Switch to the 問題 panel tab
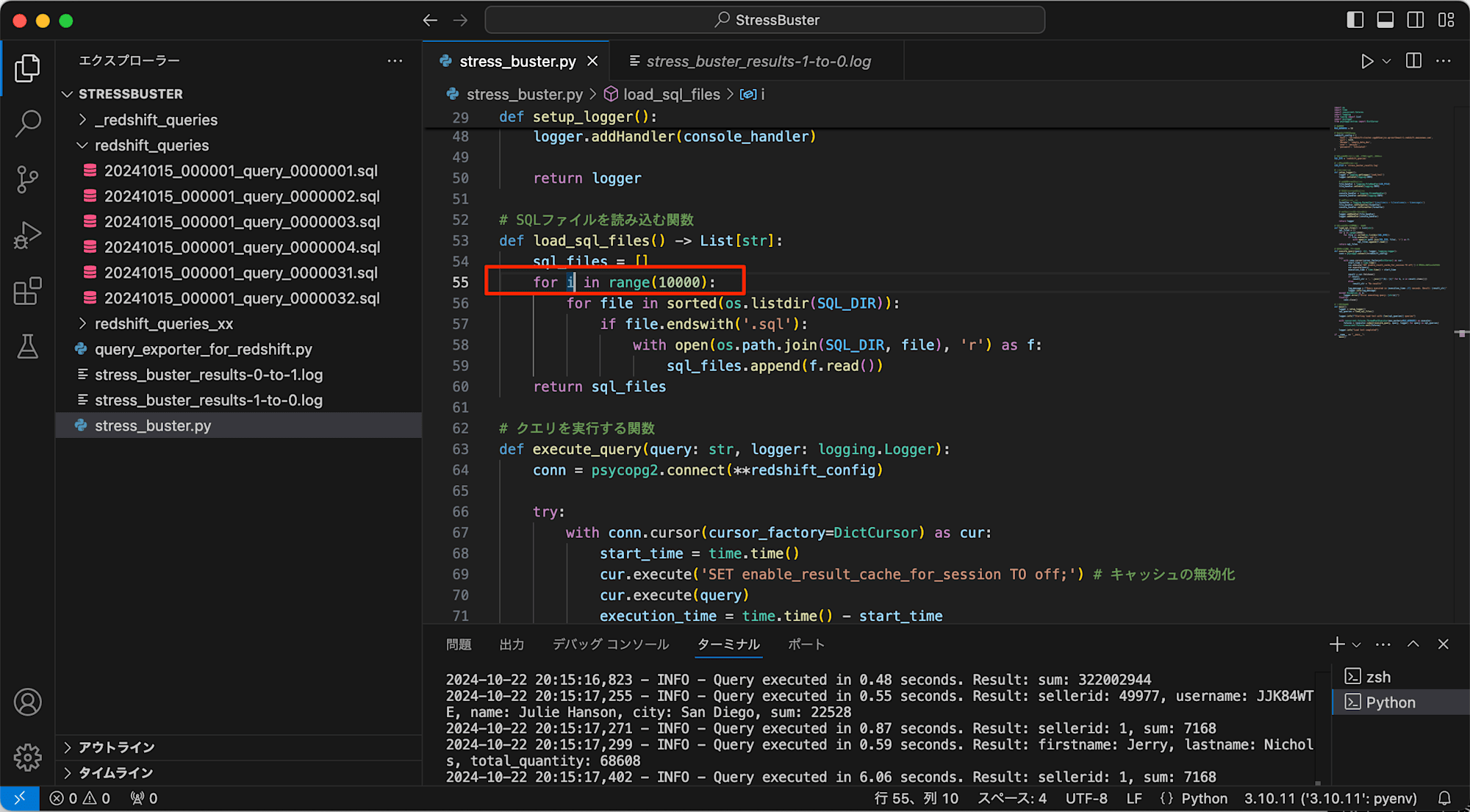The width and height of the screenshot is (1470, 812). tap(459, 644)
